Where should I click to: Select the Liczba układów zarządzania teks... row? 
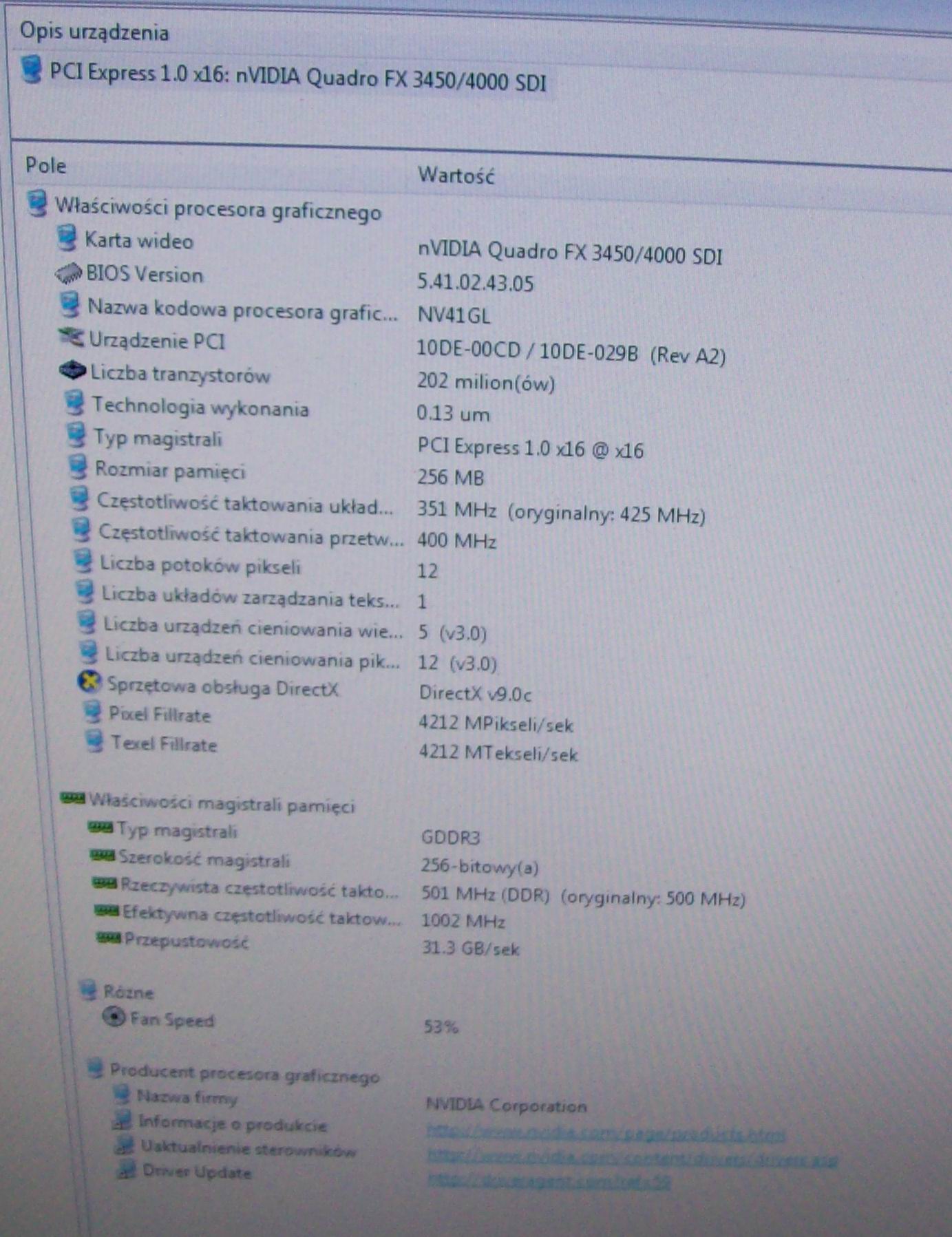(251, 597)
